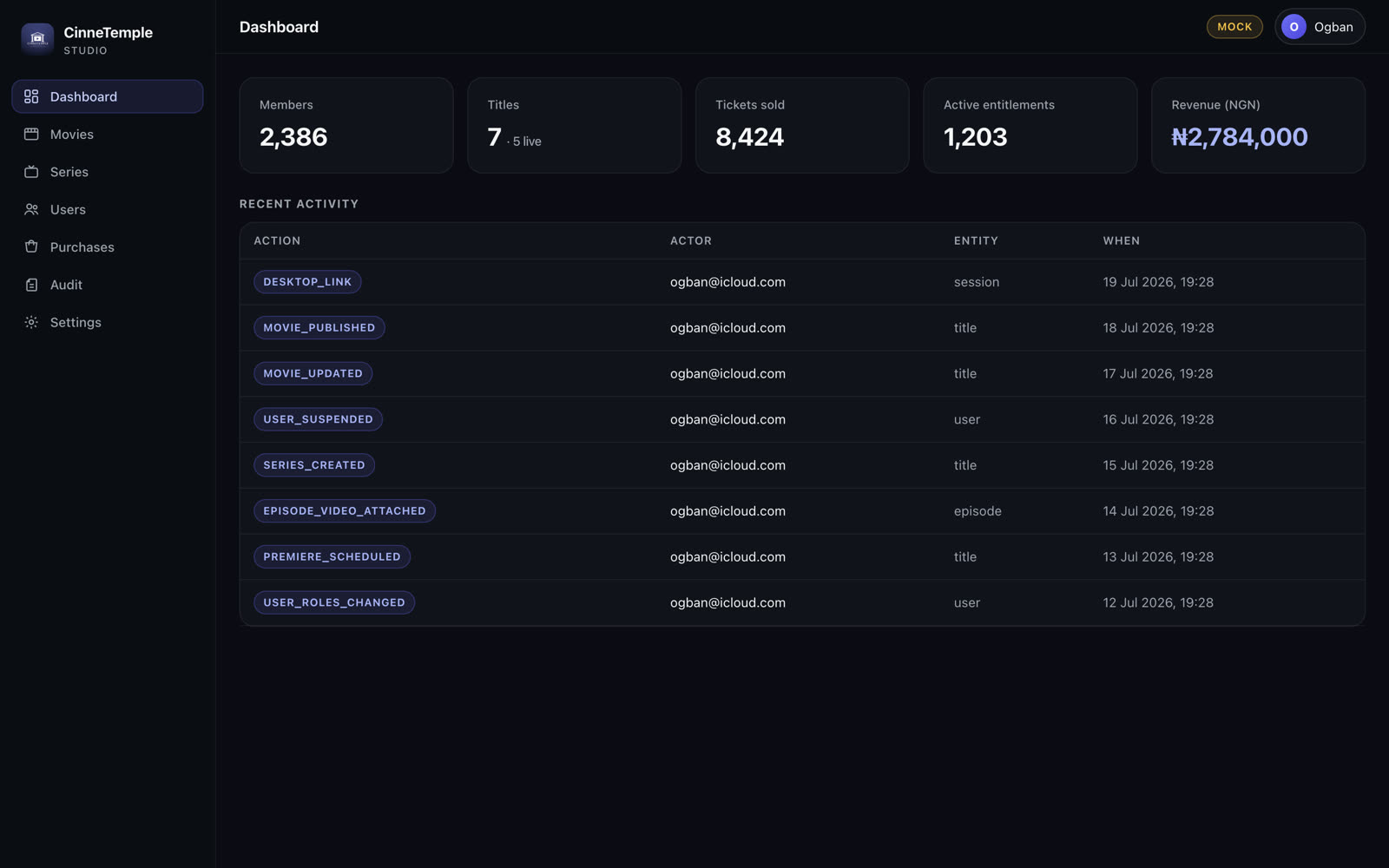Click the title entity in MOVIE_PUBLISHED row

click(x=965, y=327)
